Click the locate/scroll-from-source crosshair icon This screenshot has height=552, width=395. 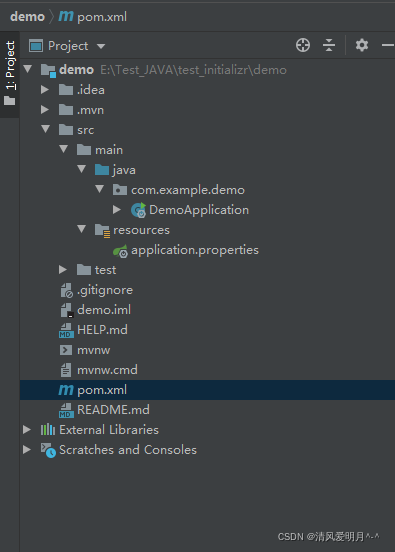303,45
